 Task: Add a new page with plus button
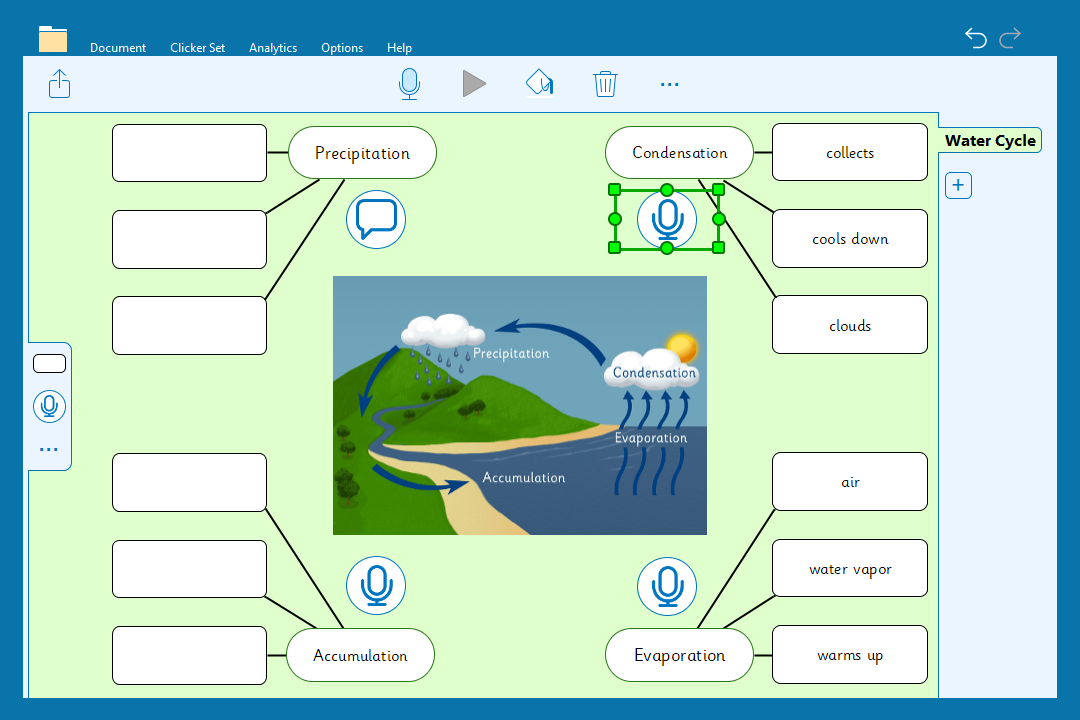pos(958,185)
